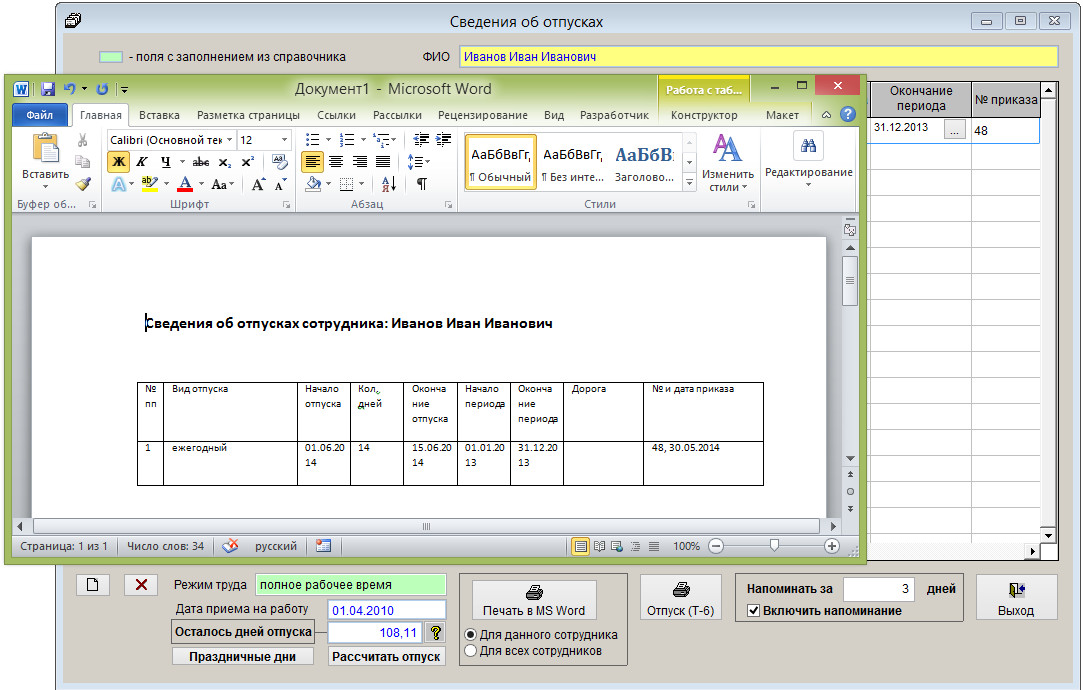Select 'Для всех сотрудников' radio option

(470, 651)
